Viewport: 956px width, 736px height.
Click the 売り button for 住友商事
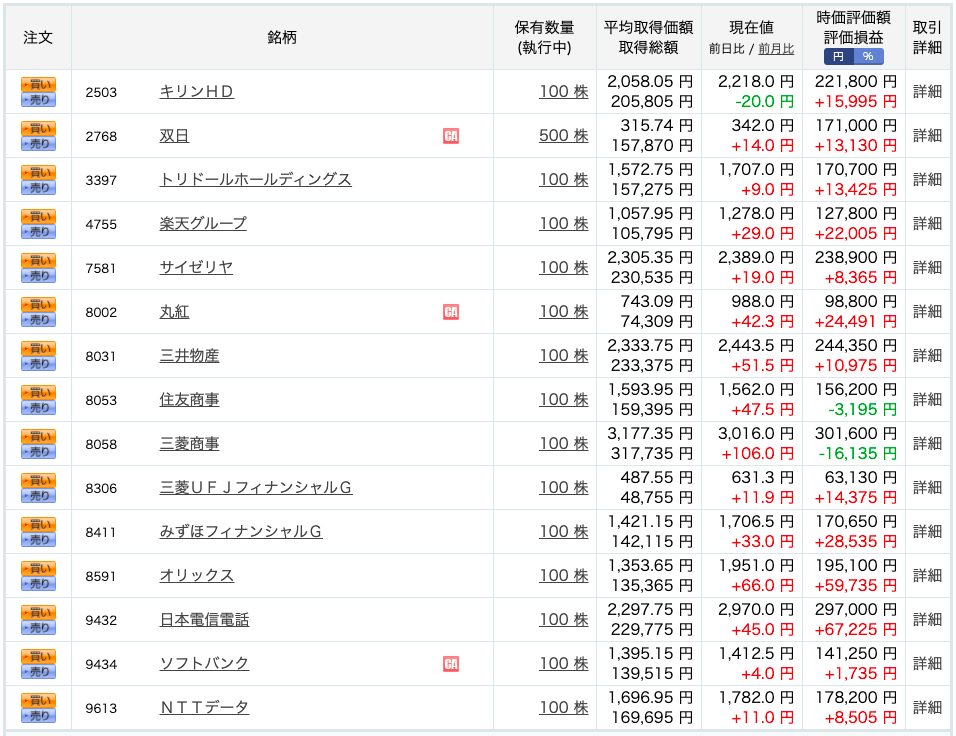pos(38,407)
